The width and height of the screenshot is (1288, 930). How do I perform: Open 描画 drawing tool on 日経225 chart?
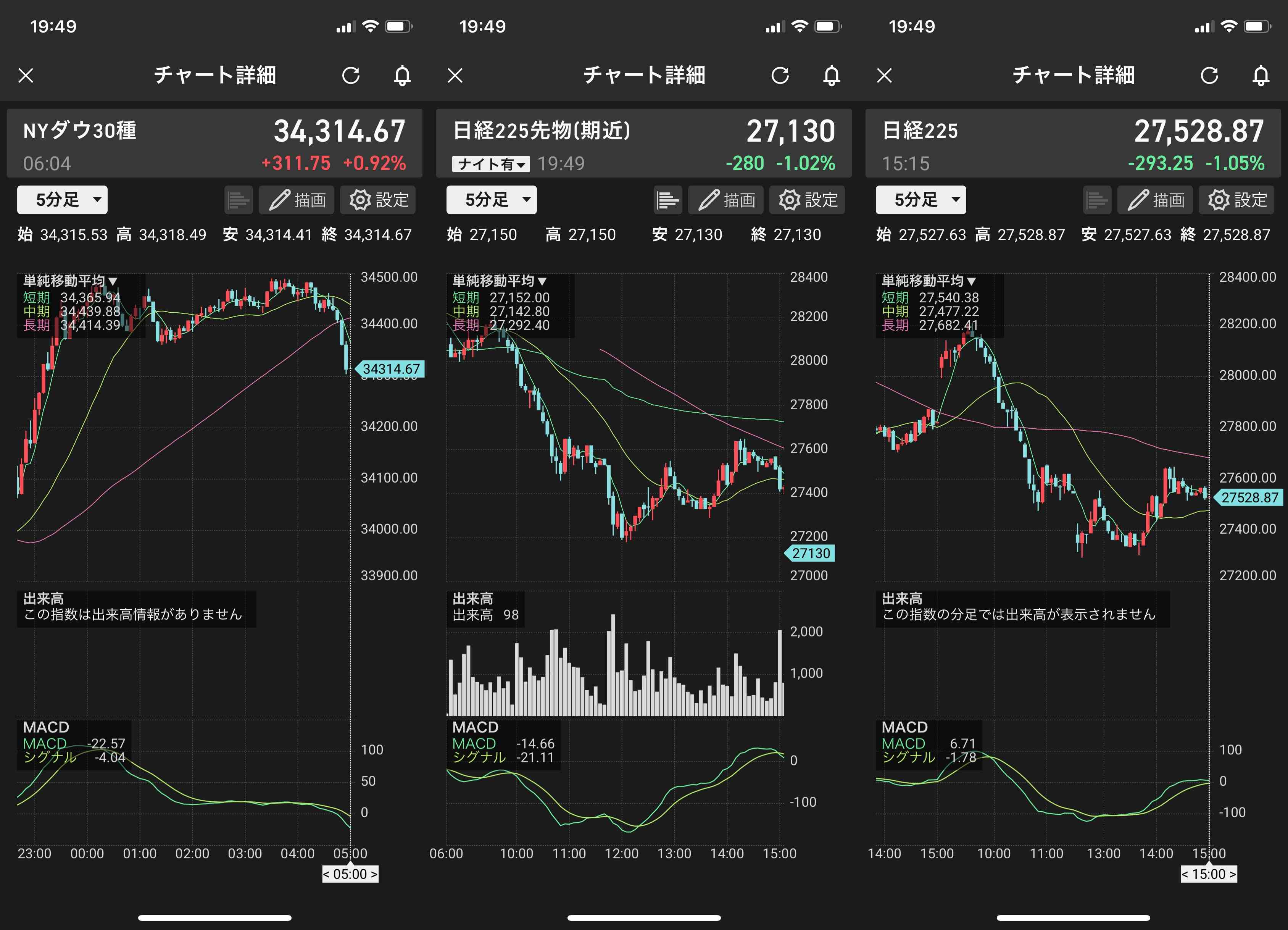1155,200
